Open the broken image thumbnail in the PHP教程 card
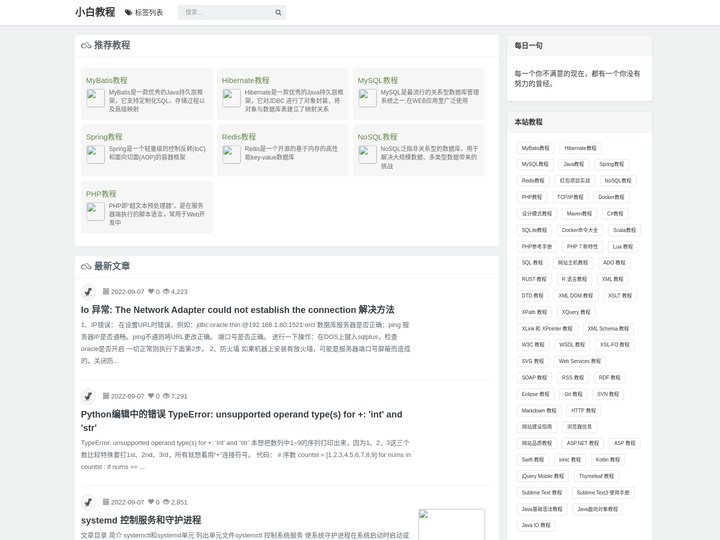The width and height of the screenshot is (720, 540). [x=96, y=212]
